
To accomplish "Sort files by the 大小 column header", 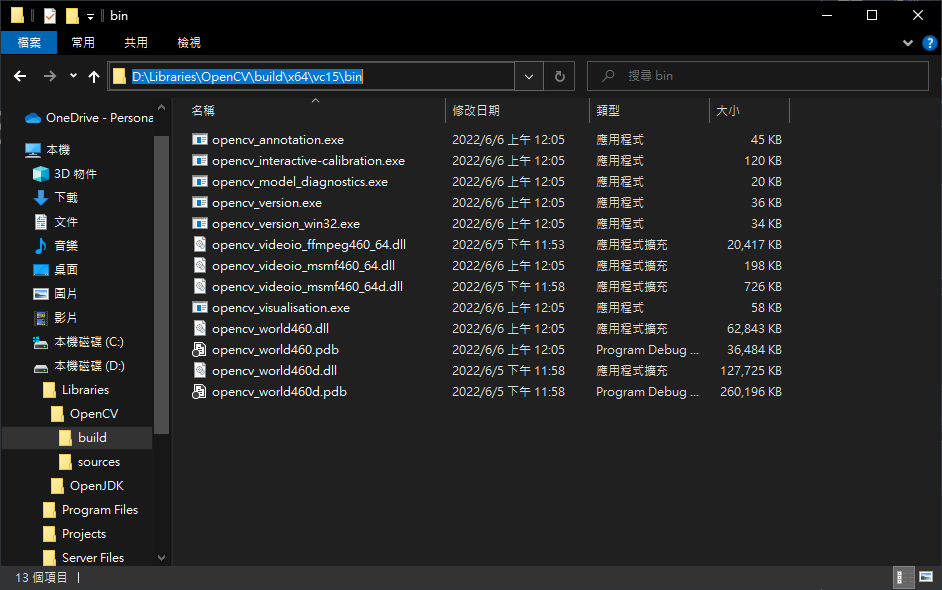I will [749, 111].
